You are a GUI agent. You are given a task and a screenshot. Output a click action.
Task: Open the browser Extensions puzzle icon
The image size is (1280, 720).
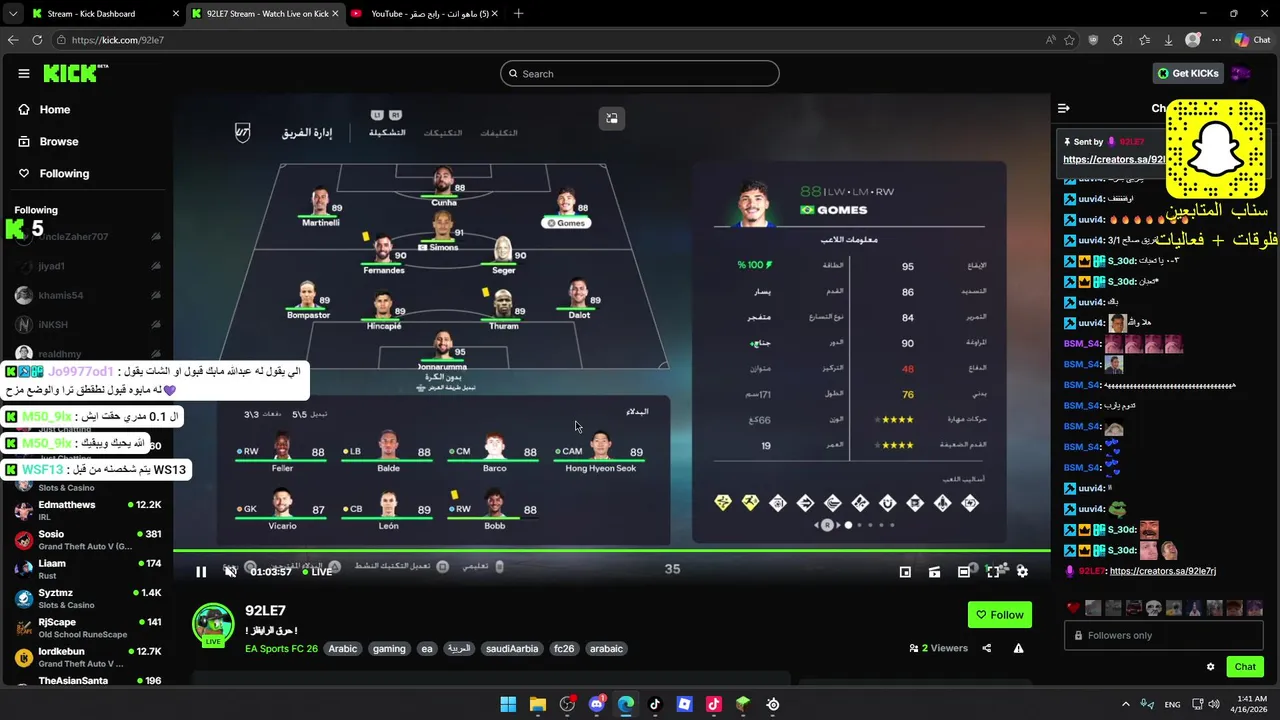pyautogui.click(x=1118, y=40)
